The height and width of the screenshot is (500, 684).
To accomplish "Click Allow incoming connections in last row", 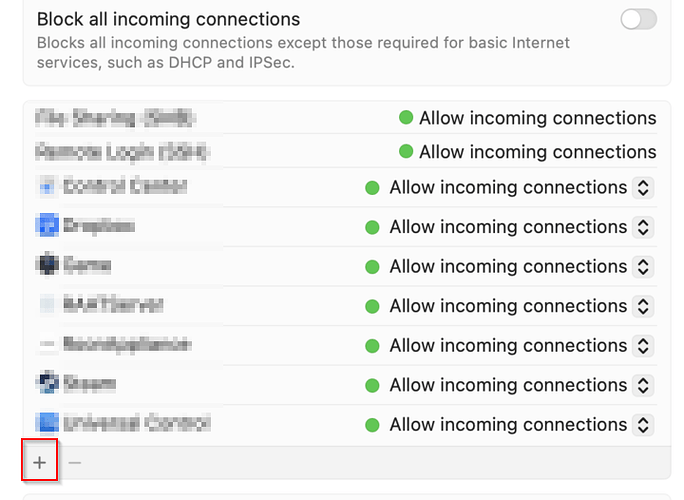I will click(508, 425).
